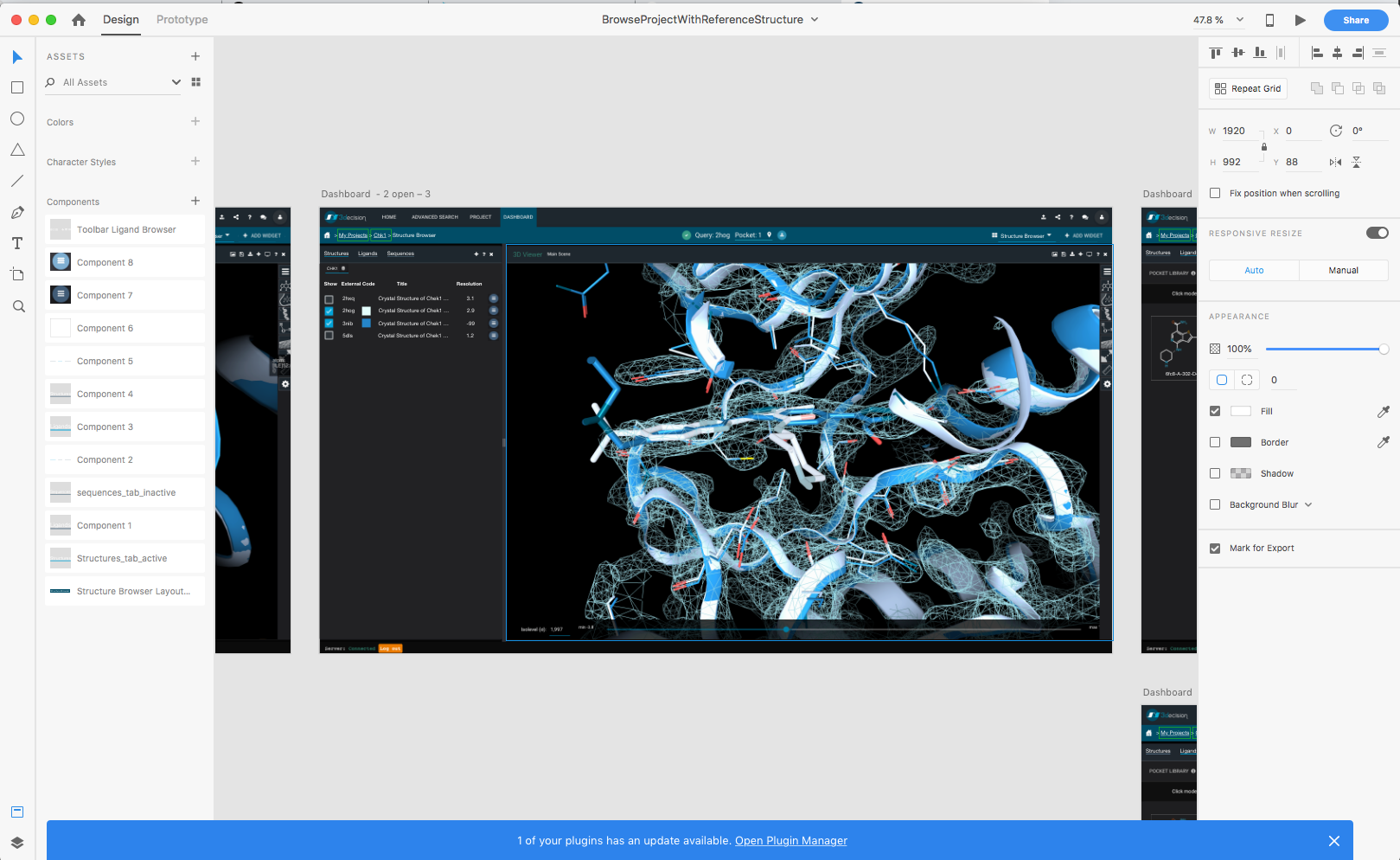
Task: Align selection to bottom edge
Action: coord(1260,53)
